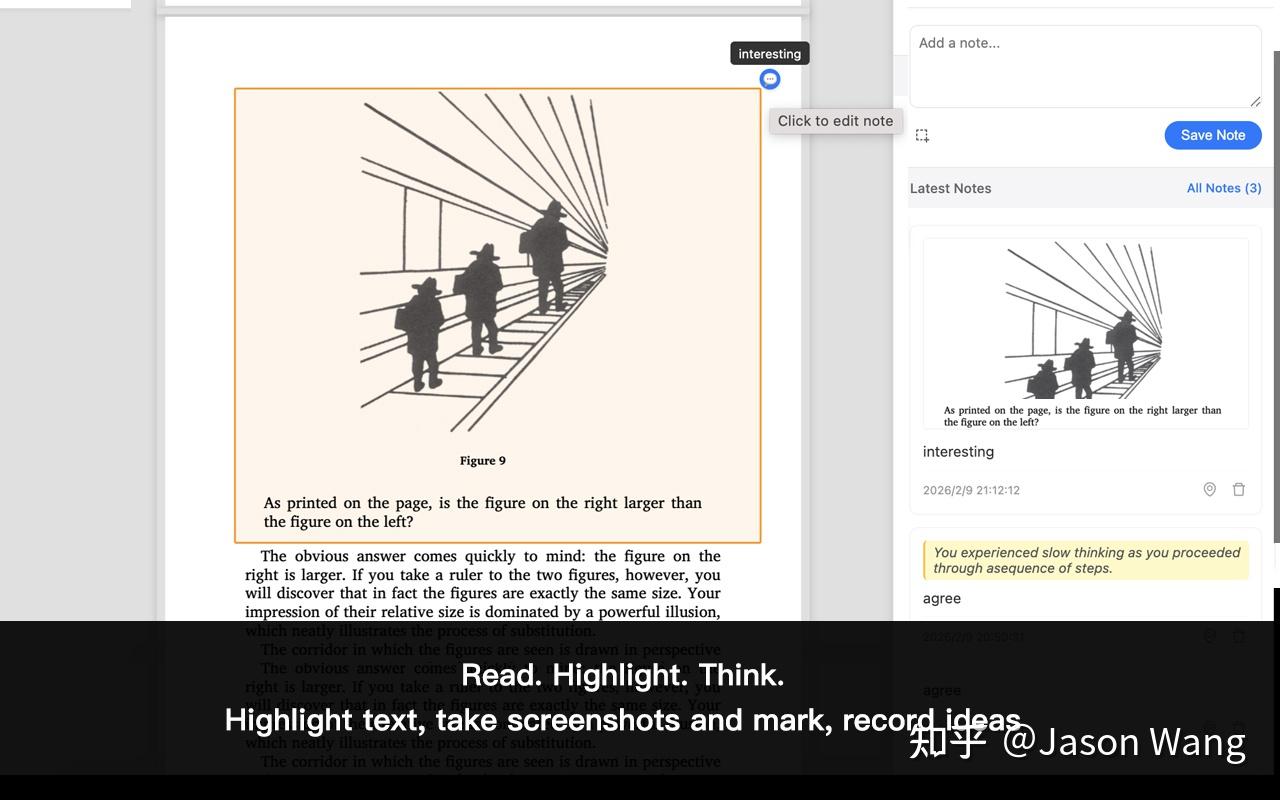Focus the 'Add a note...' text field
The image size is (1280, 800).
point(1085,66)
